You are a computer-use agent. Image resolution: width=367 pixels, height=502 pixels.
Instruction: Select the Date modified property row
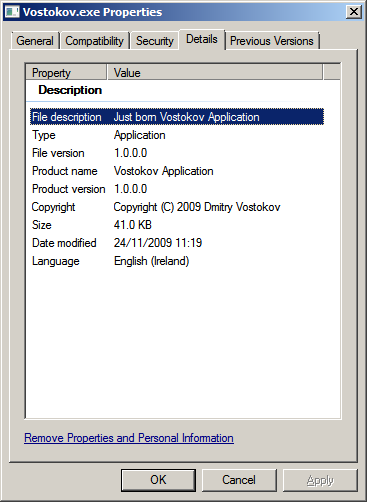(177, 243)
